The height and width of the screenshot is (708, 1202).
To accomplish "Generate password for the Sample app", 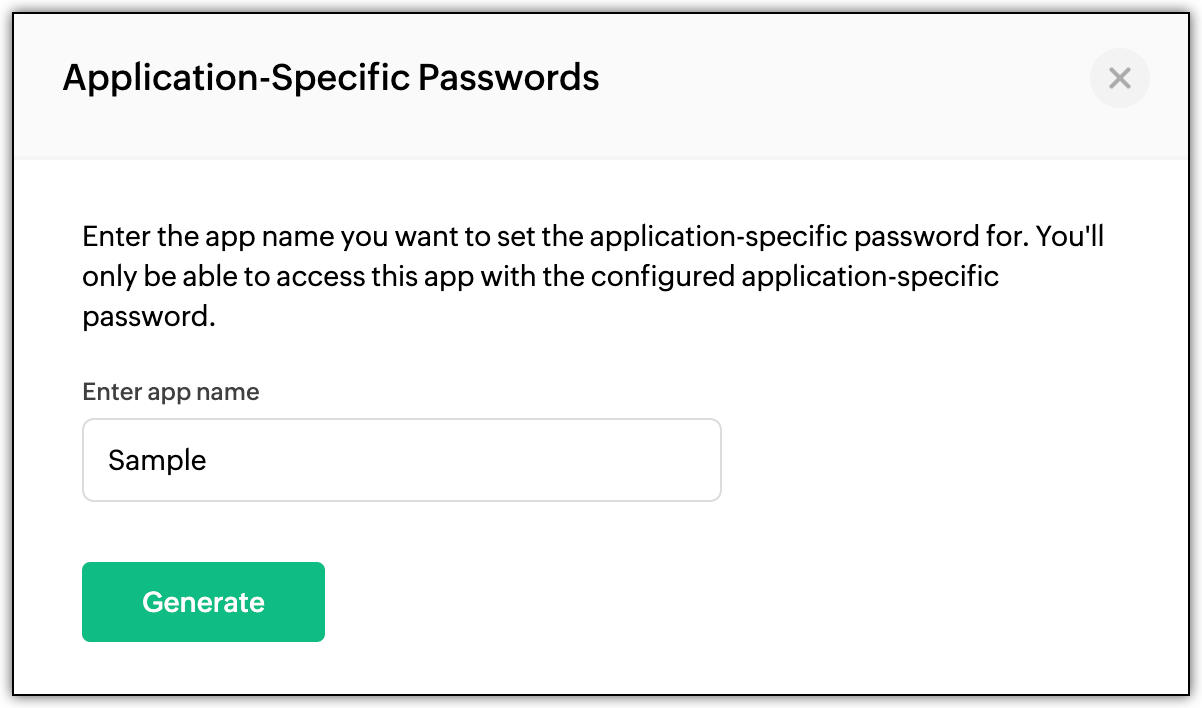I will (x=203, y=602).
